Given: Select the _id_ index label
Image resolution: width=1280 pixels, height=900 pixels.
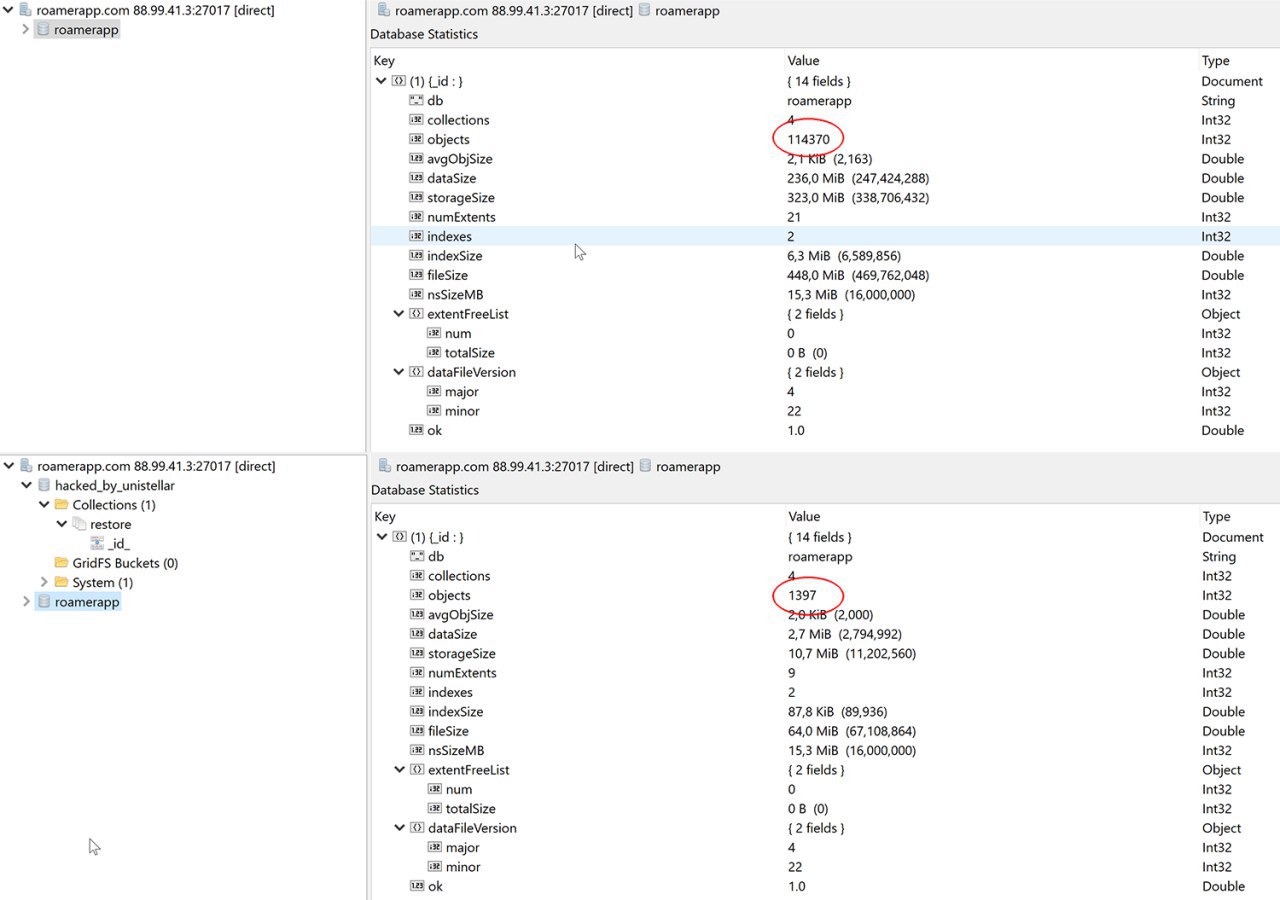Looking at the screenshot, I should (x=119, y=544).
